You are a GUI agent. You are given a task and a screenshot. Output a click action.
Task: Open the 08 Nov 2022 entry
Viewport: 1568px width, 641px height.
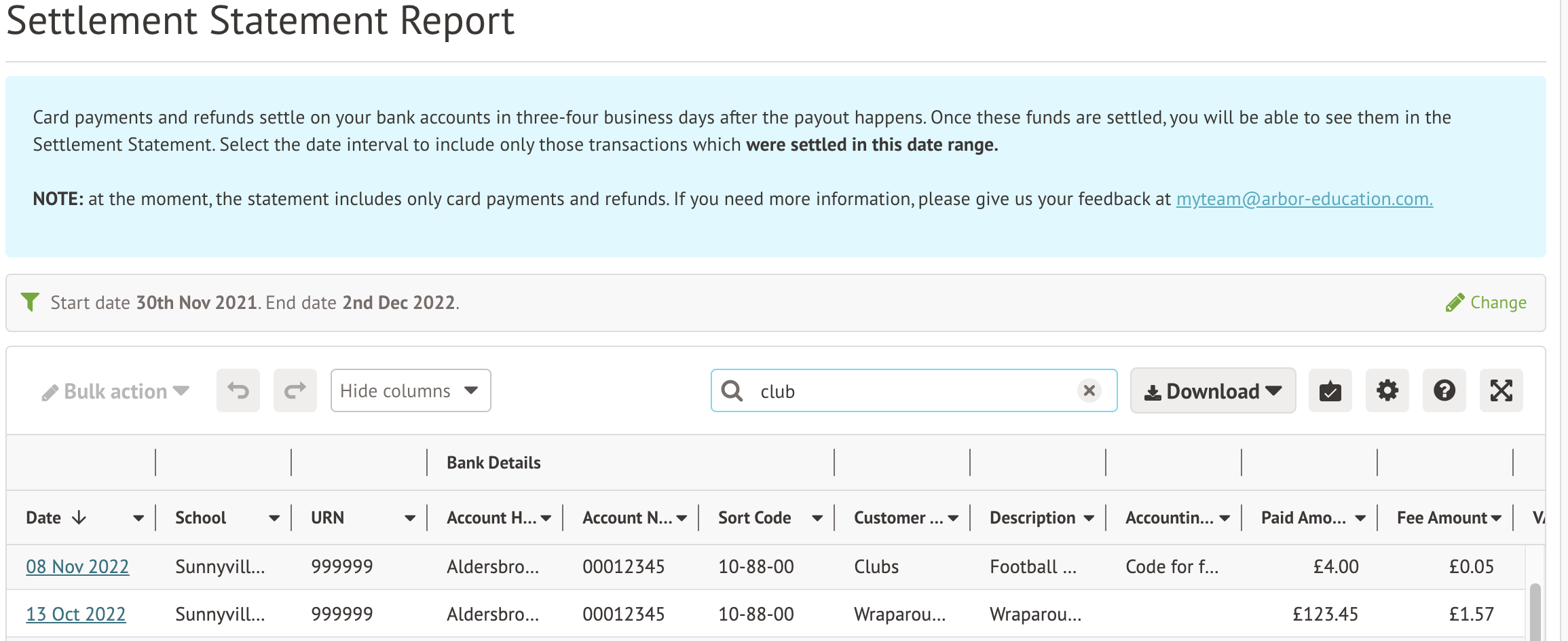click(77, 566)
